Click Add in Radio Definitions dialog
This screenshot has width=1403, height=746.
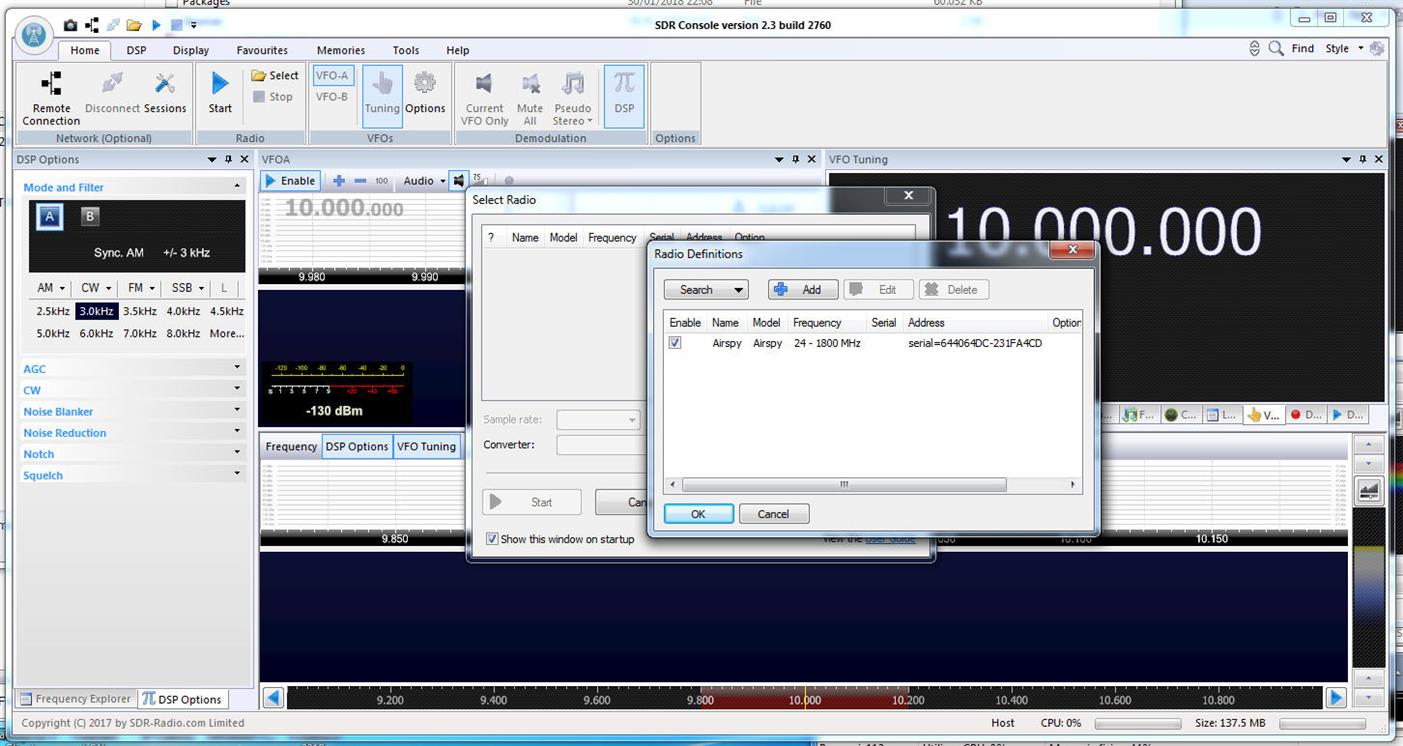tap(803, 289)
